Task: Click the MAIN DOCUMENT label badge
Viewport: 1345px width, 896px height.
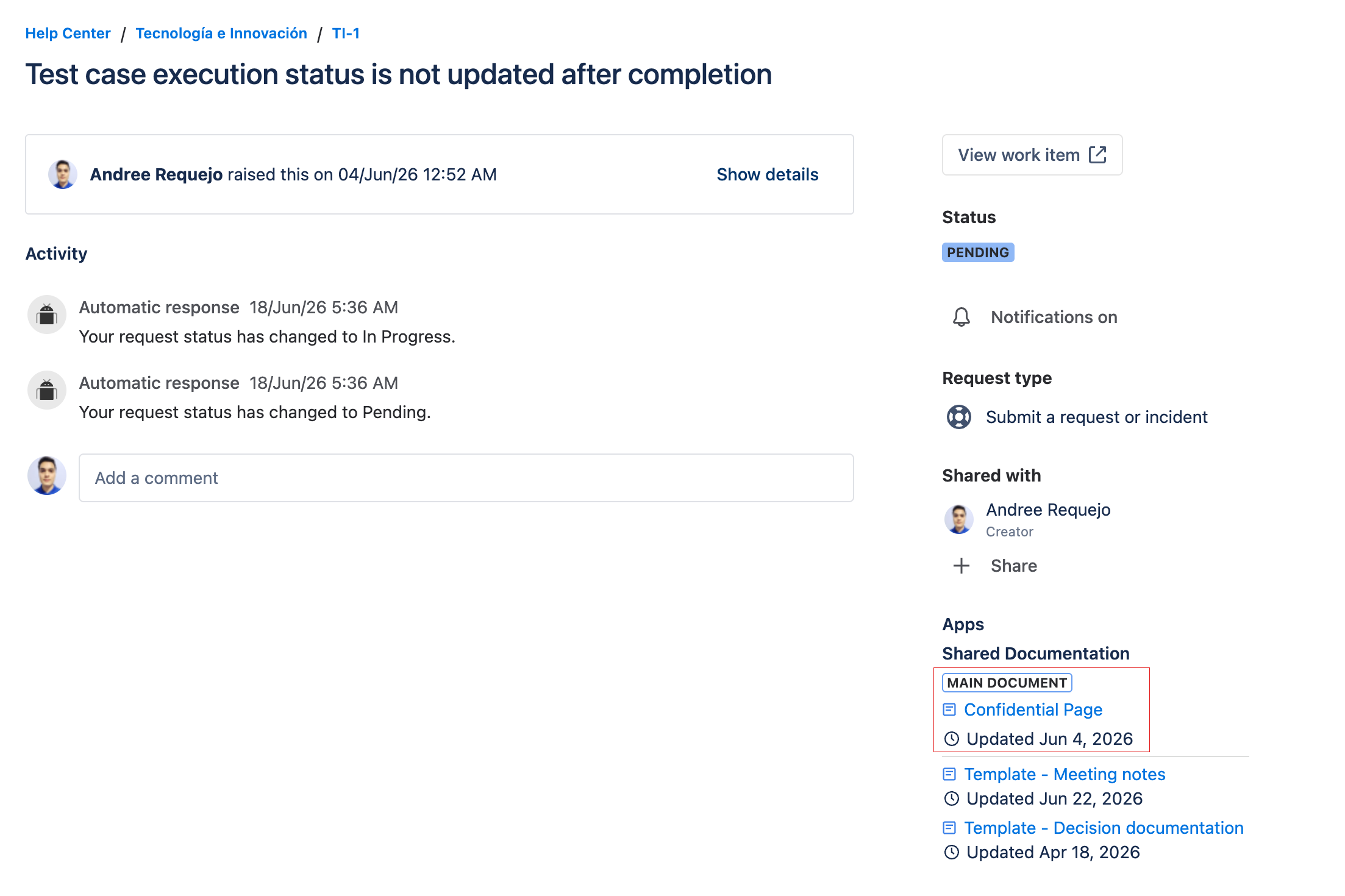Action: [x=1007, y=683]
